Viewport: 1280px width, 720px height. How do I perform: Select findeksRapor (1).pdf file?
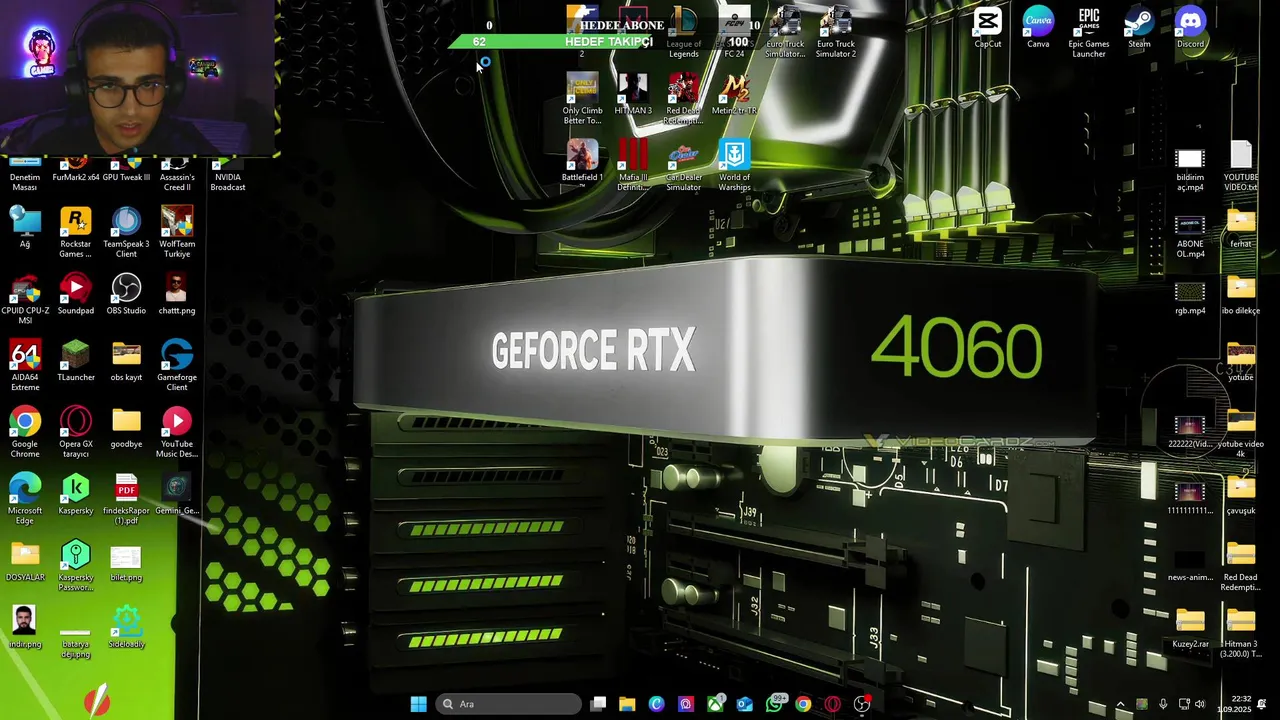[126, 500]
